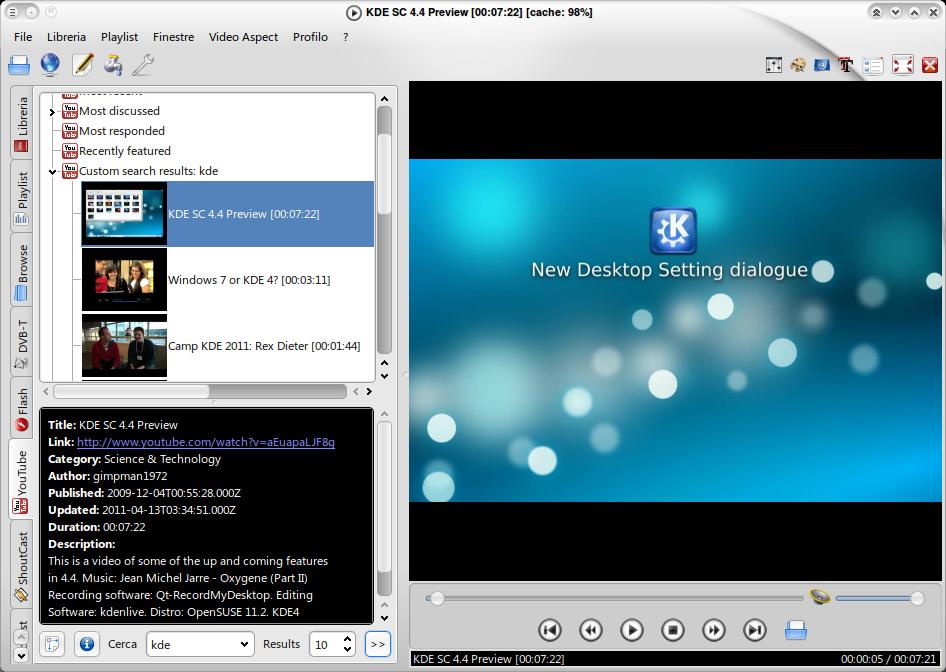The width and height of the screenshot is (946, 672).
Task: Rewind the video
Action: (x=591, y=630)
